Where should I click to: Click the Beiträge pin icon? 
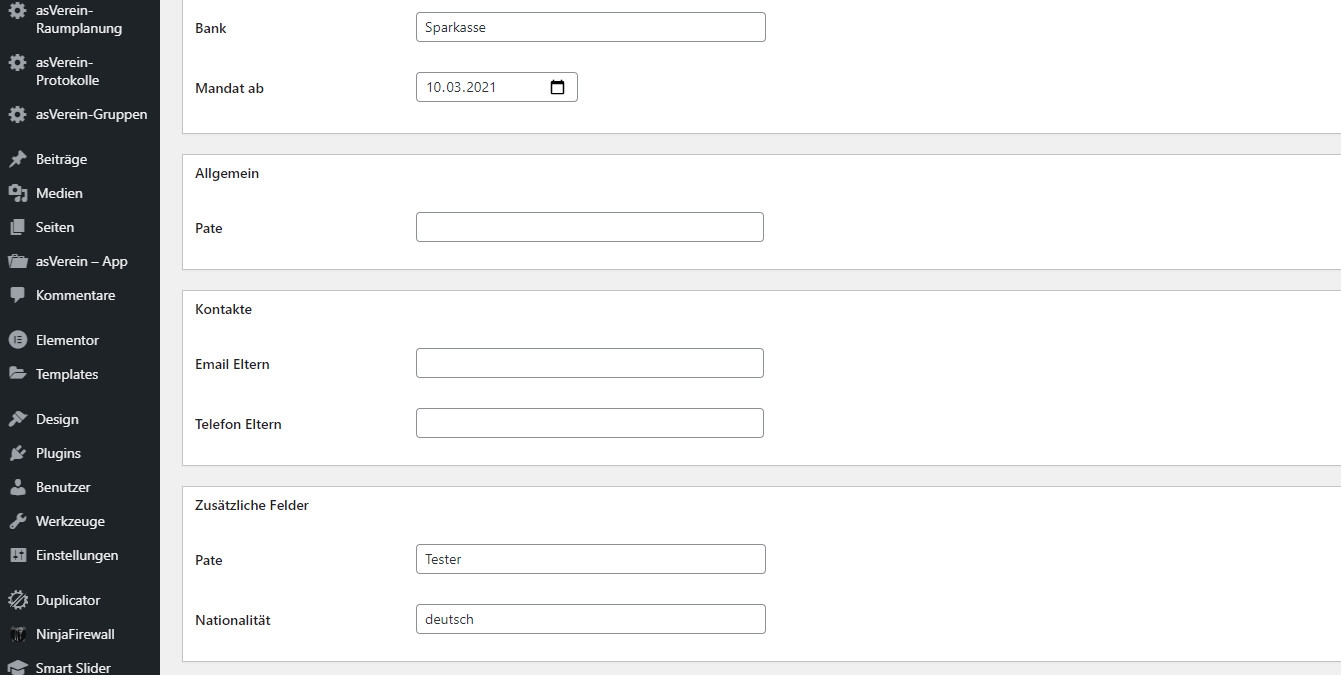tap(17, 159)
